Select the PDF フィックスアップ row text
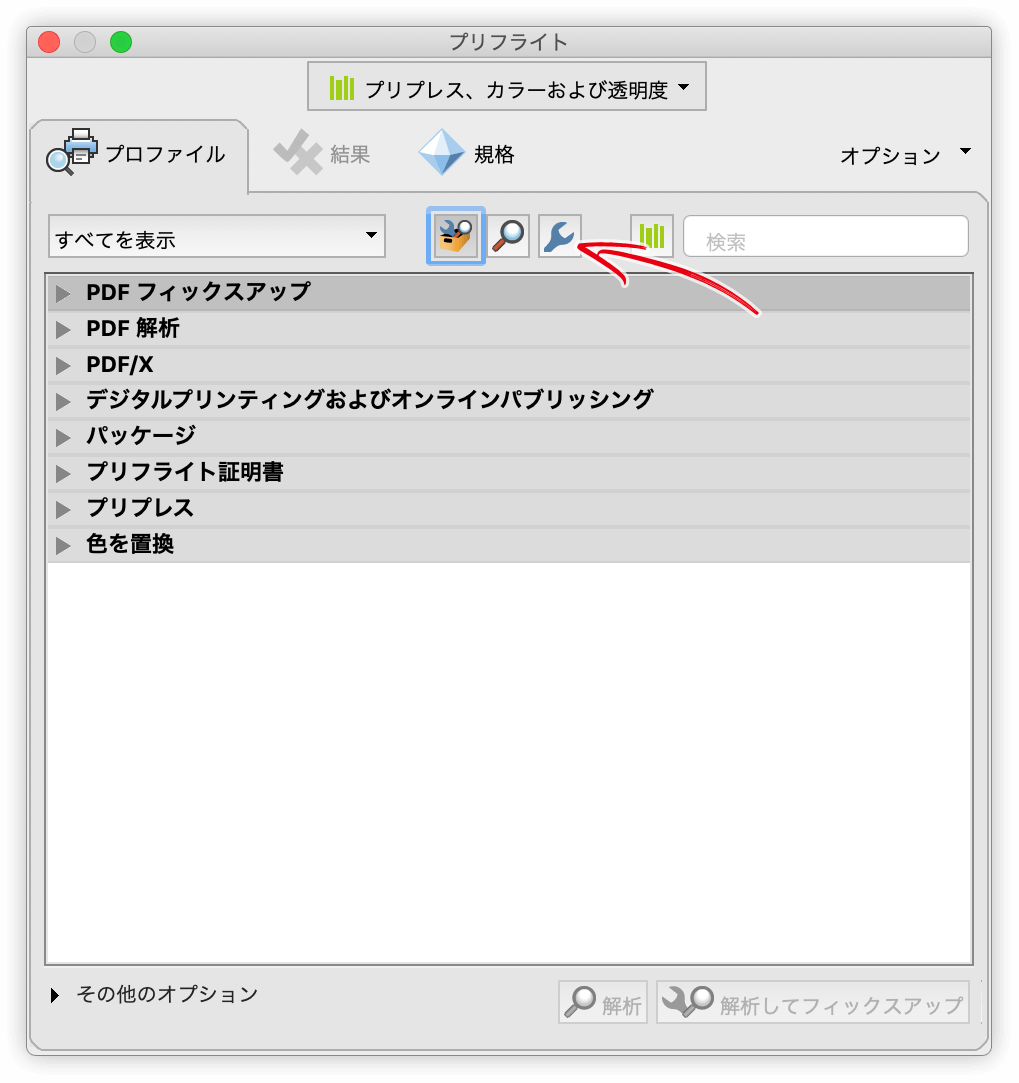The height and width of the screenshot is (1083, 1019). (198, 292)
